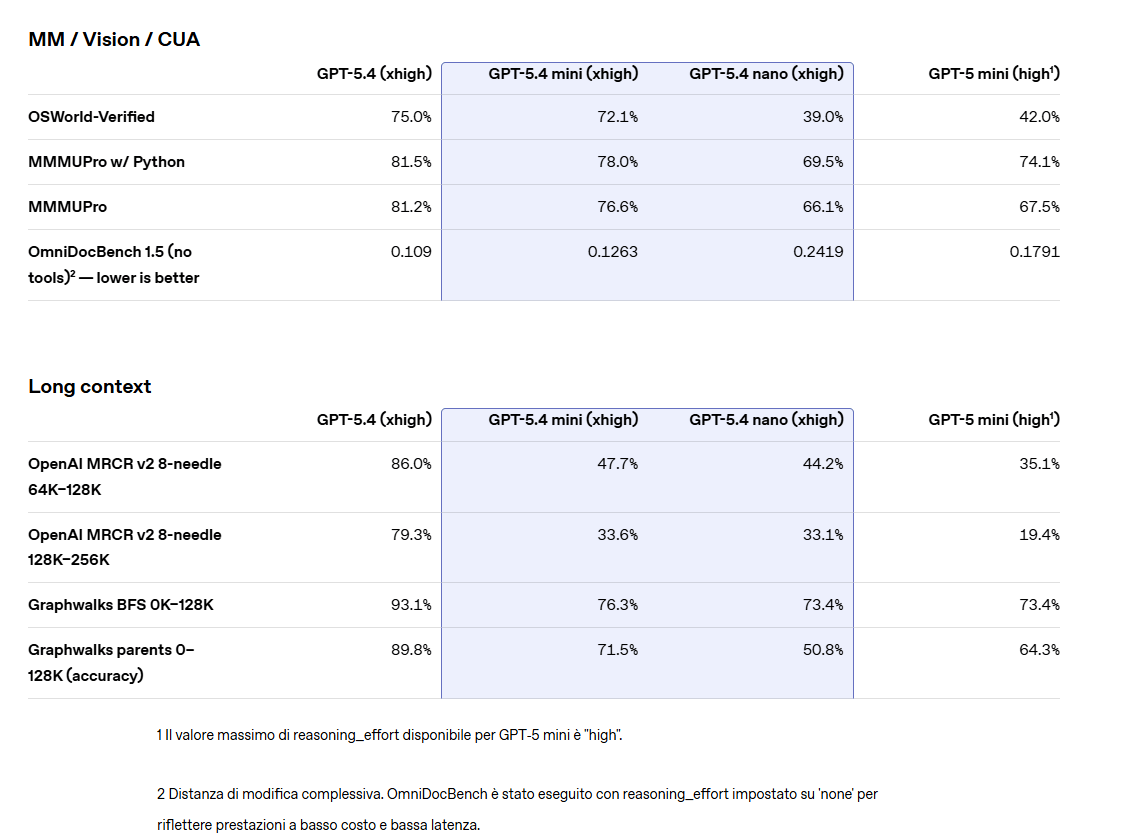Select the Graphwalks BFS 0K–128K row label
This screenshot has width=1128, height=837.
(120, 605)
